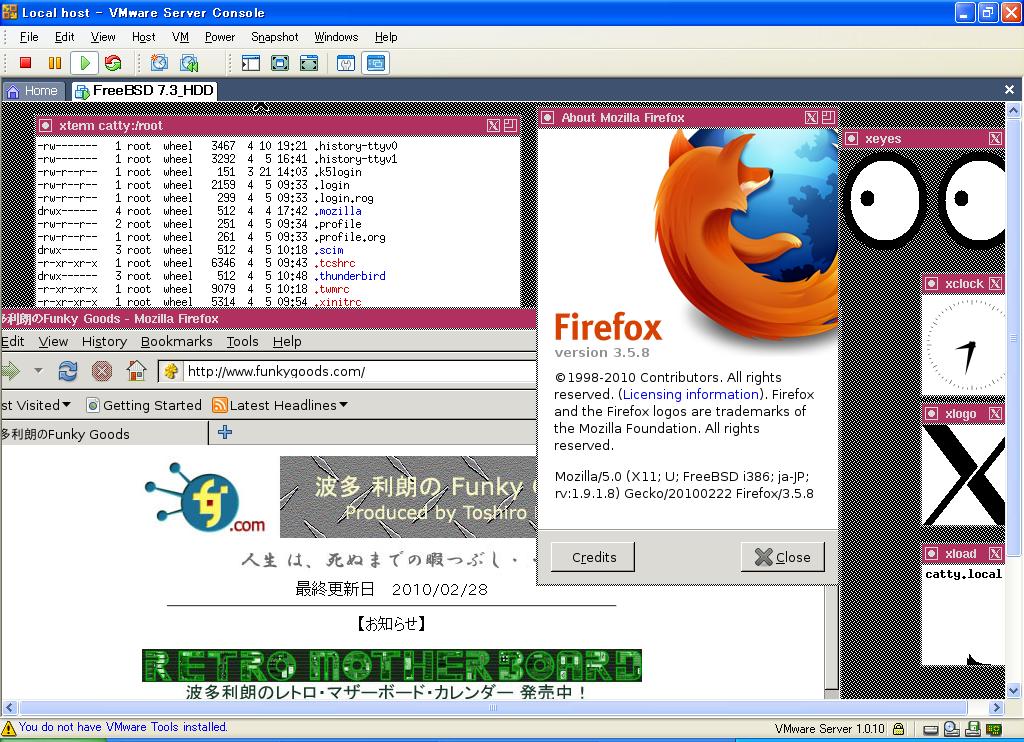This screenshot has width=1024, height=742.
Task: Close the FreeBSD tab with the X
Action: pyautogui.click(x=1010, y=89)
